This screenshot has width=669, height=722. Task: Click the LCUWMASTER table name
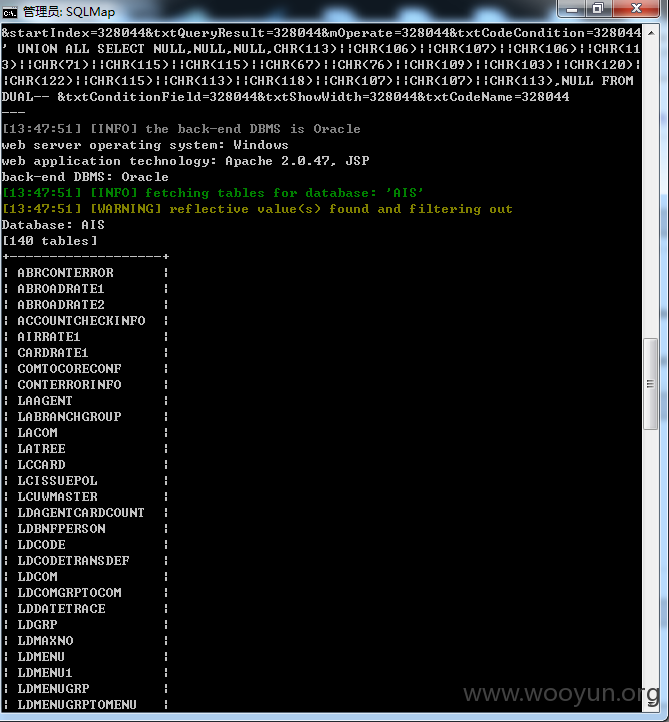point(57,497)
